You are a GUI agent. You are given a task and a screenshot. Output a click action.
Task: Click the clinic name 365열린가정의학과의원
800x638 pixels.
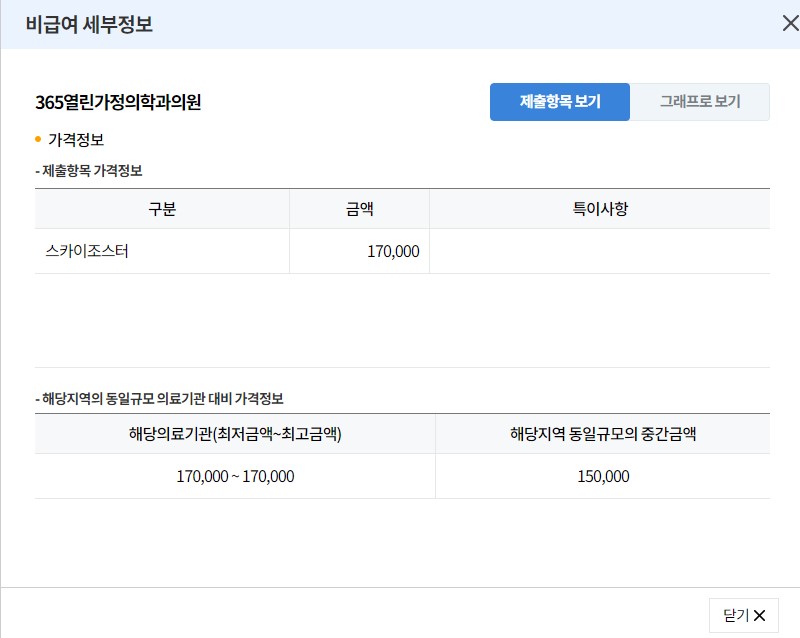click(118, 102)
